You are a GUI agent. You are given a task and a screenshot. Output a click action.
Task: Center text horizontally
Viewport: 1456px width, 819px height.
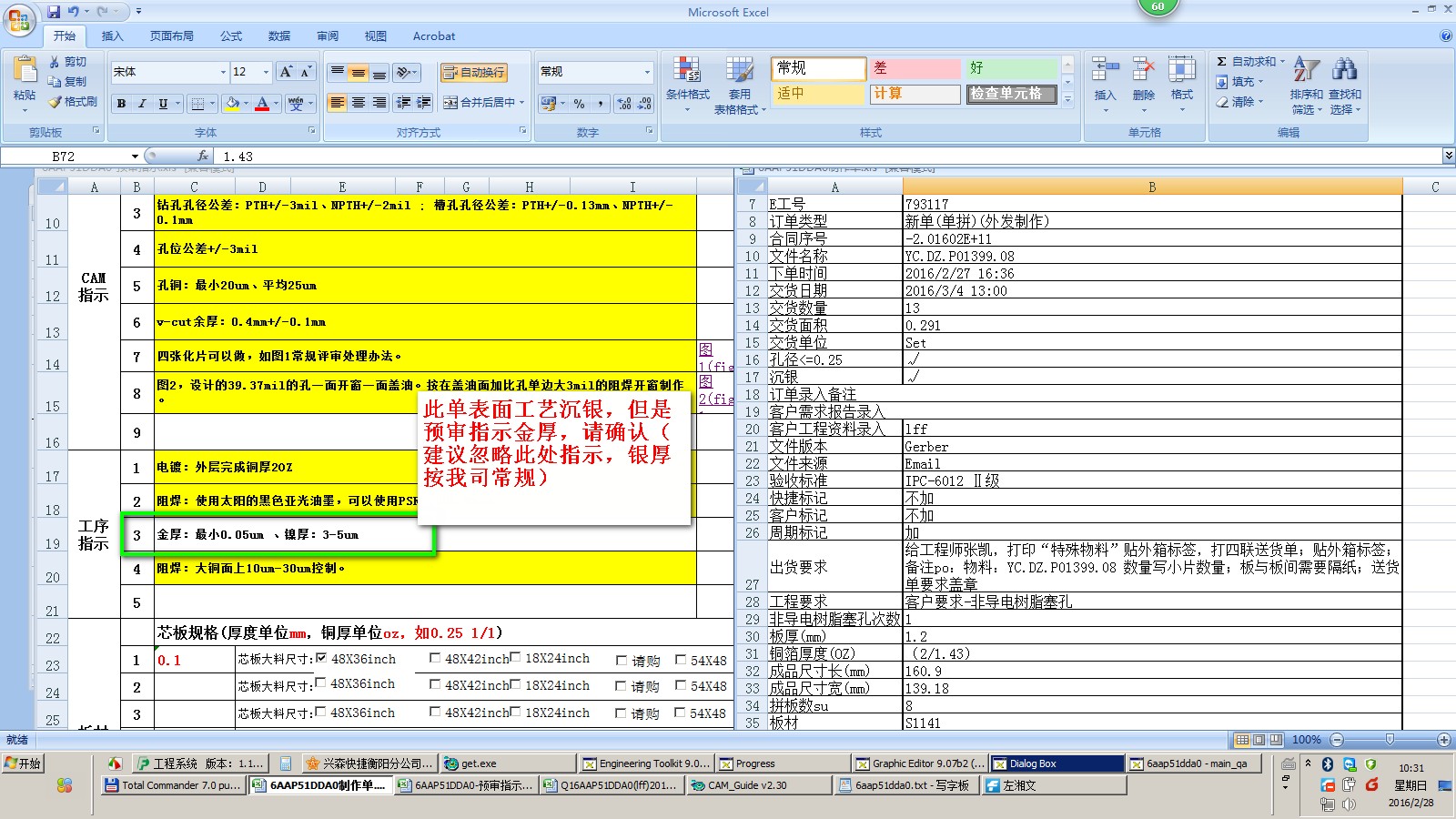[359, 103]
